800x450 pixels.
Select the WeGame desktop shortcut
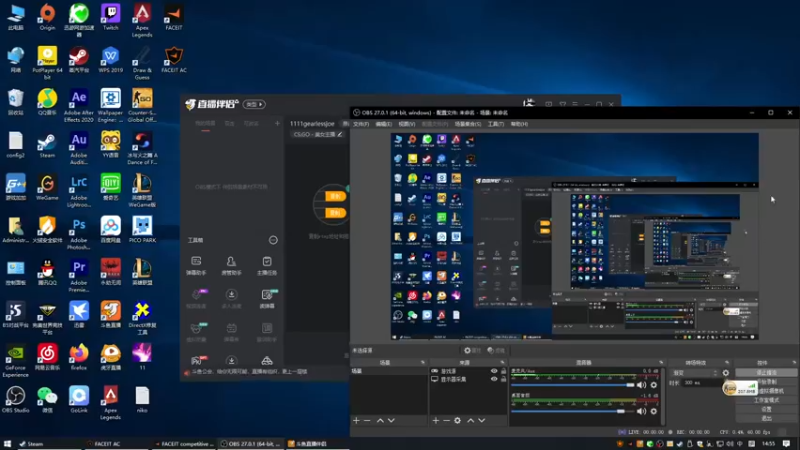47,187
